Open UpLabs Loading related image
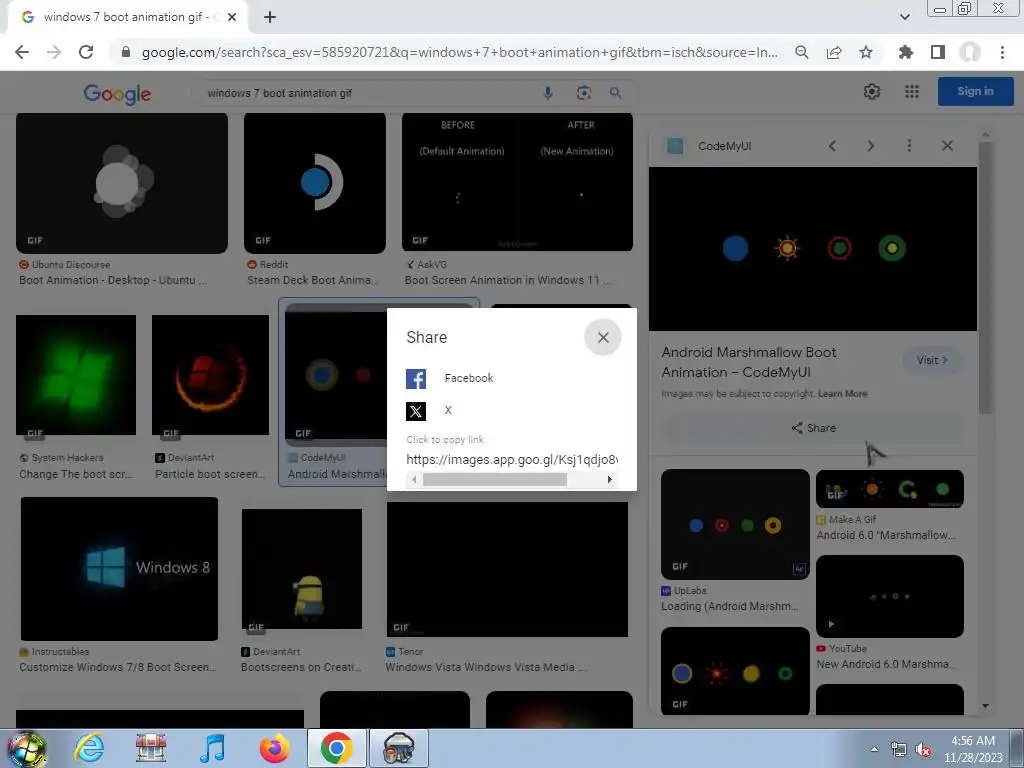1024x768 pixels. [x=735, y=524]
